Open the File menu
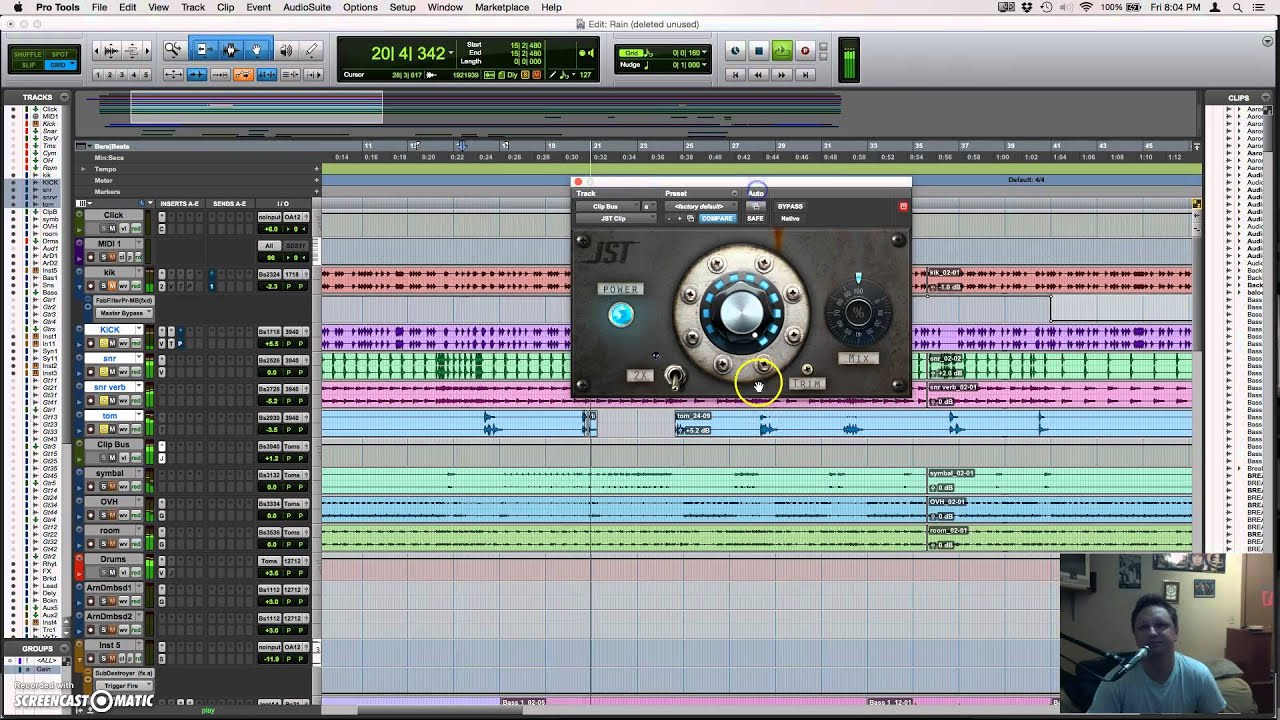This screenshot has height=720, width=1280. pyautogui.click(x=99, y=7)
